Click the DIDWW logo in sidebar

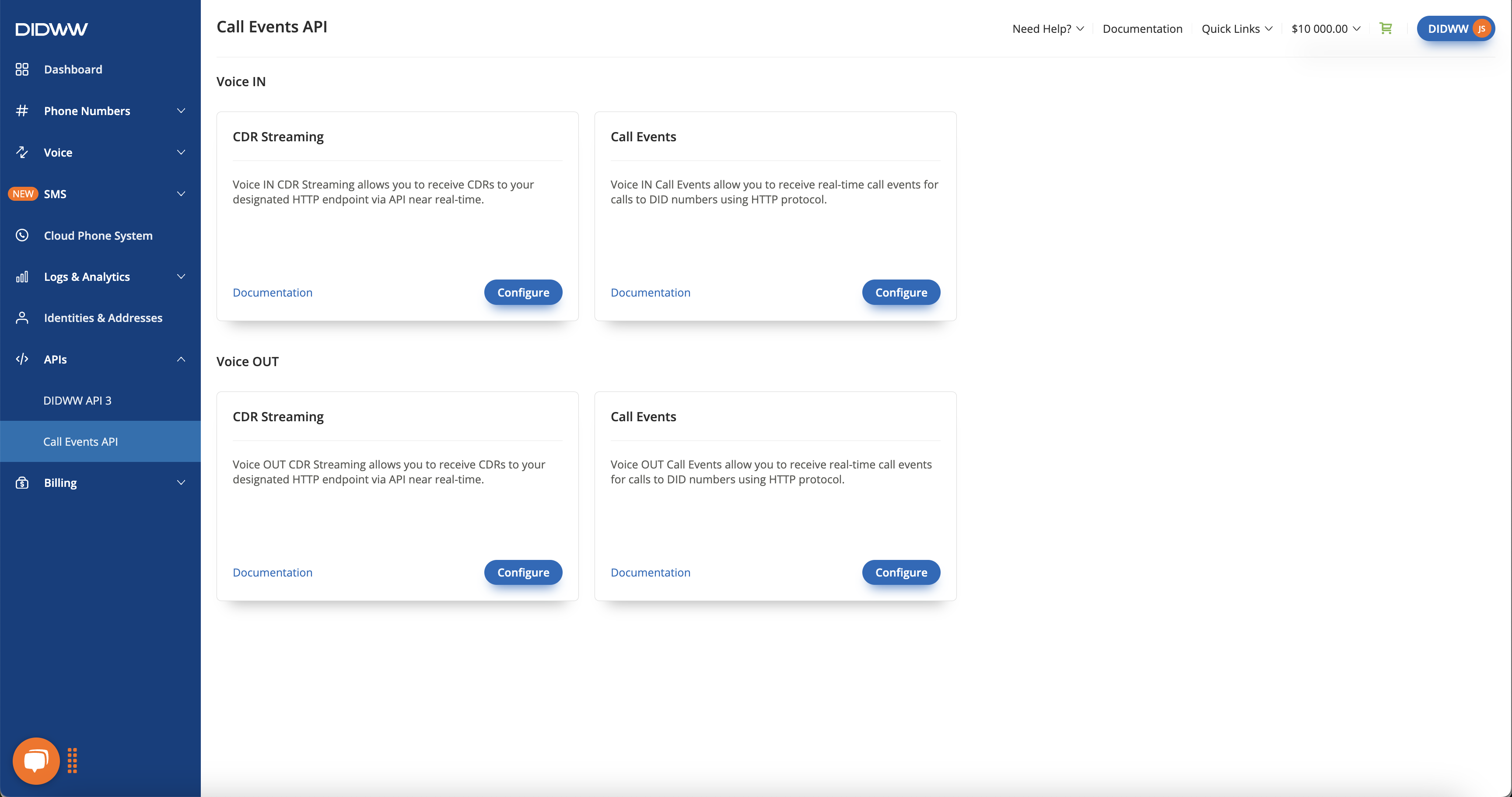pyautogui.click(x=52, y=29)
